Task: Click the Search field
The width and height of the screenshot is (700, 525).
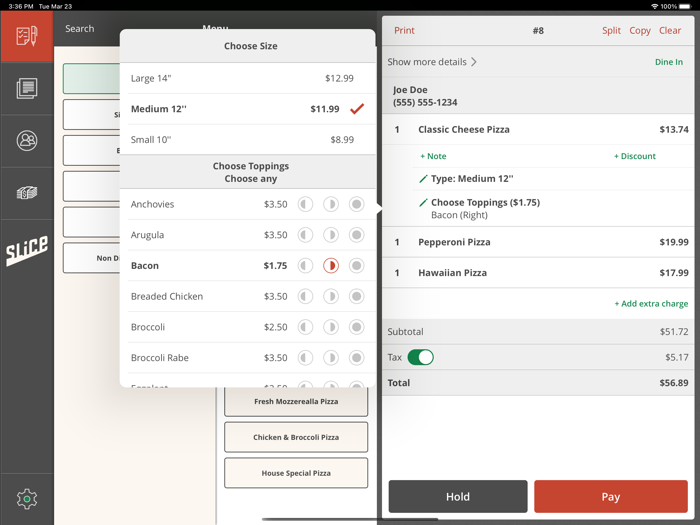Action: 79,29
